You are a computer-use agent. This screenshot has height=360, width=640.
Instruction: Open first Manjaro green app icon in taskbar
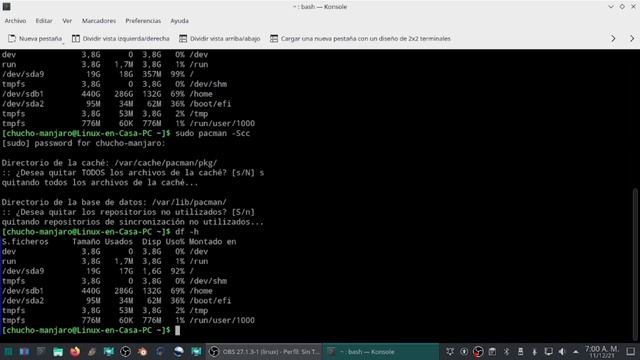coord(109,351)
